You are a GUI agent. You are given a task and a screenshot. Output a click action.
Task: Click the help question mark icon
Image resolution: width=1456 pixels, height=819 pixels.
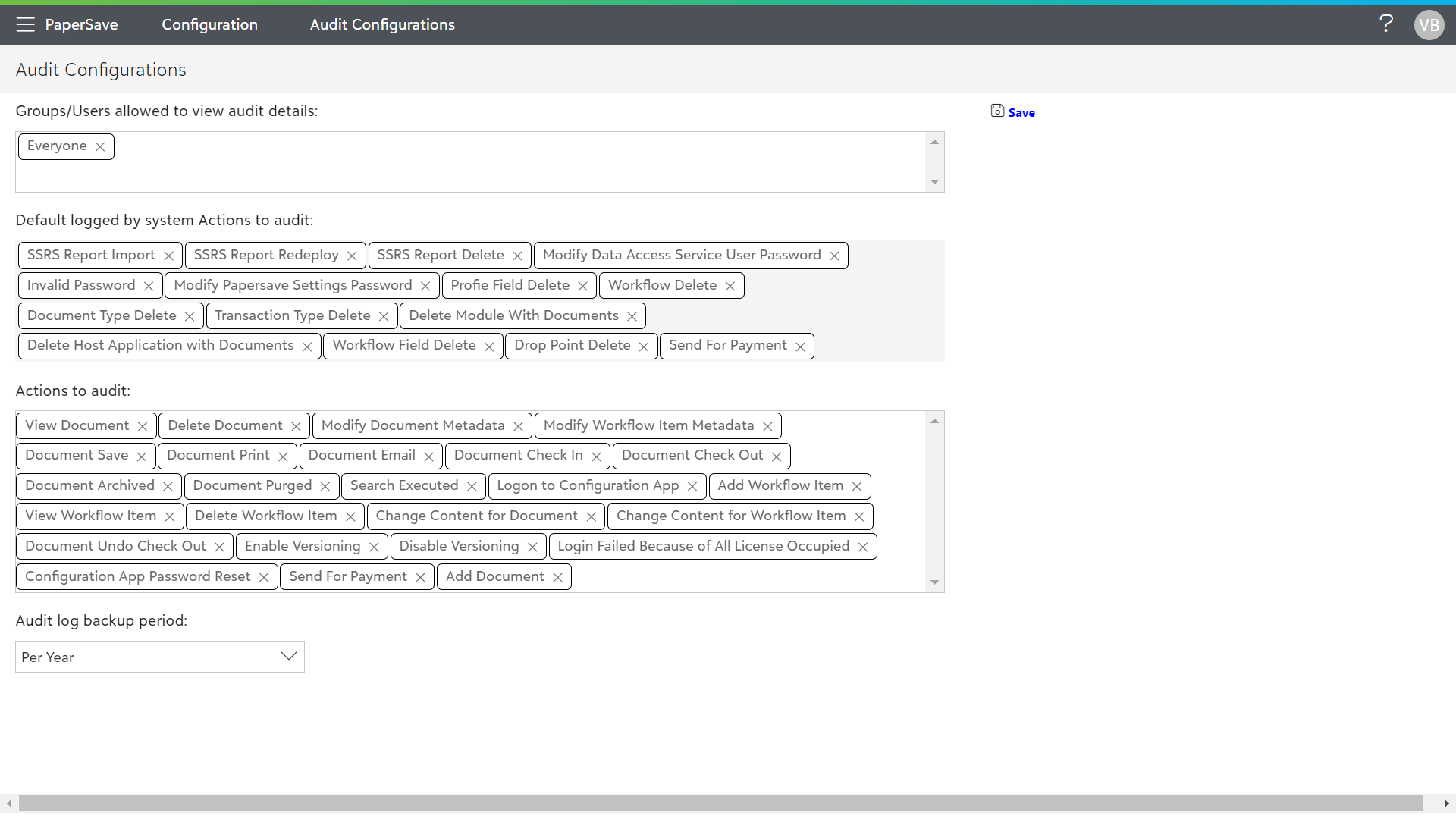(1385, 24)
